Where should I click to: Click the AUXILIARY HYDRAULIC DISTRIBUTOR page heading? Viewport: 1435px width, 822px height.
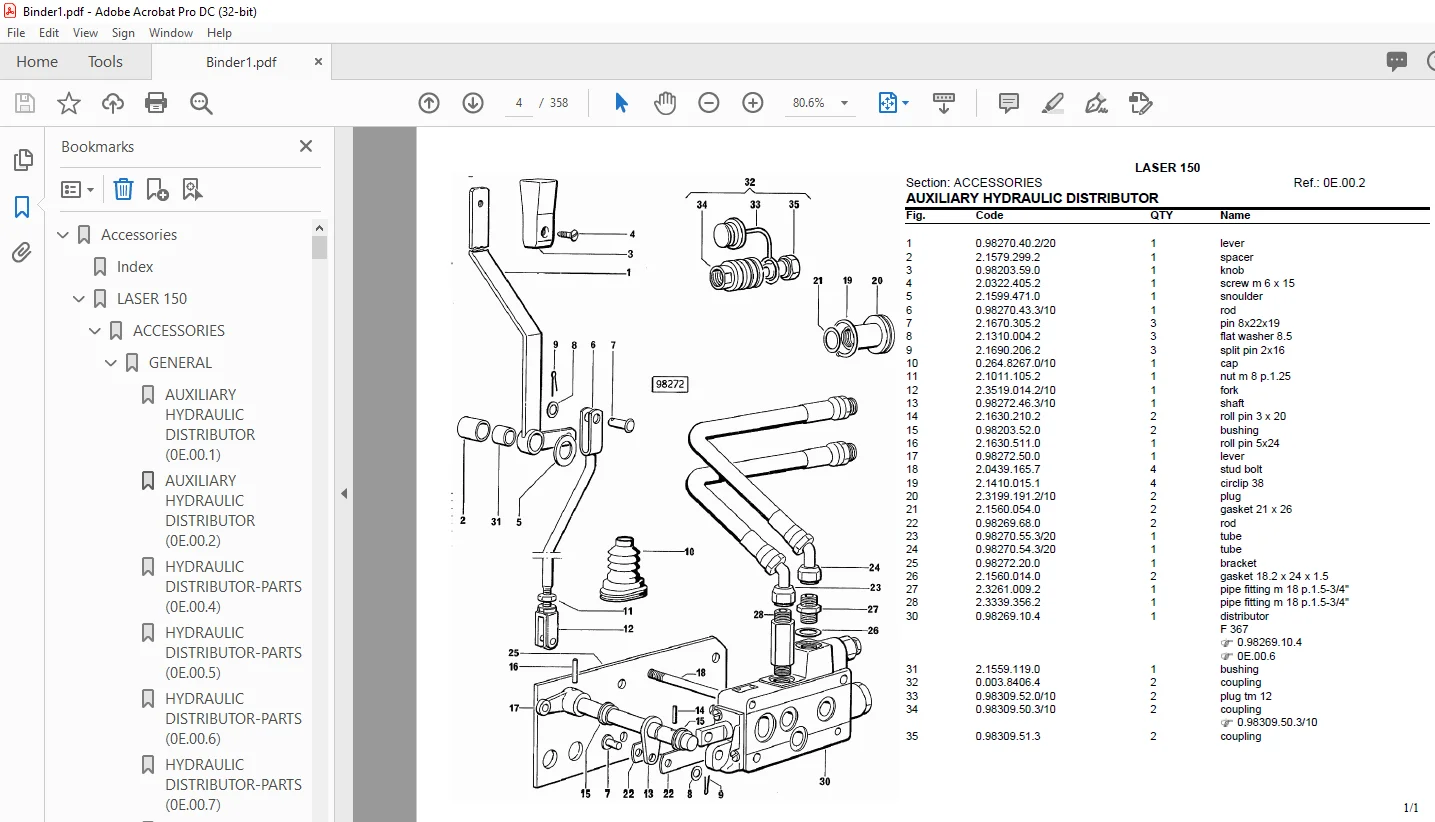point(1032,198)
